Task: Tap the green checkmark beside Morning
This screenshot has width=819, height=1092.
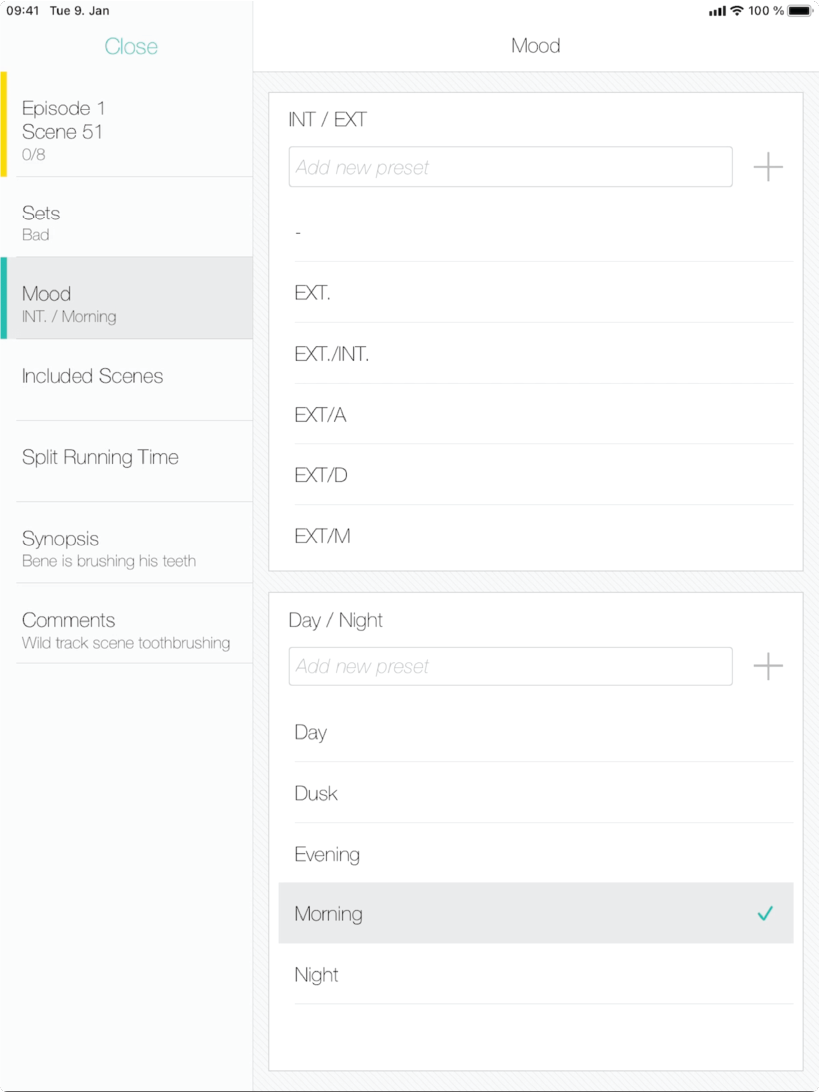Action: 765,914
